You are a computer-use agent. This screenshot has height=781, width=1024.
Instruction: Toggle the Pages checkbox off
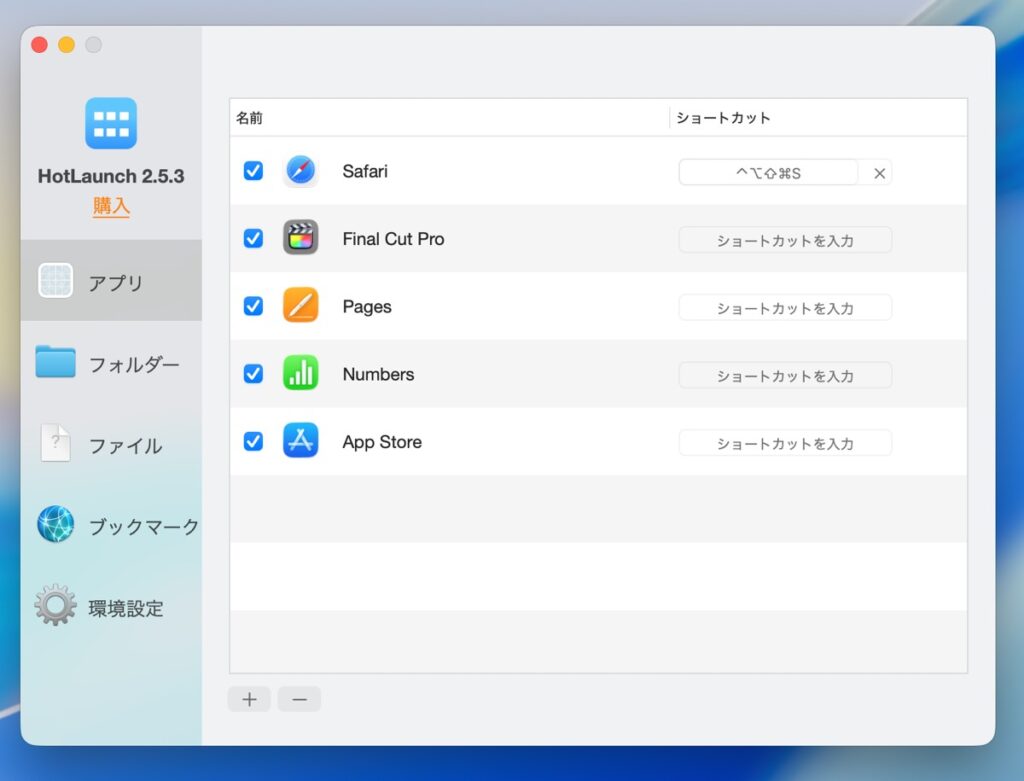click(x=253, y=306)
